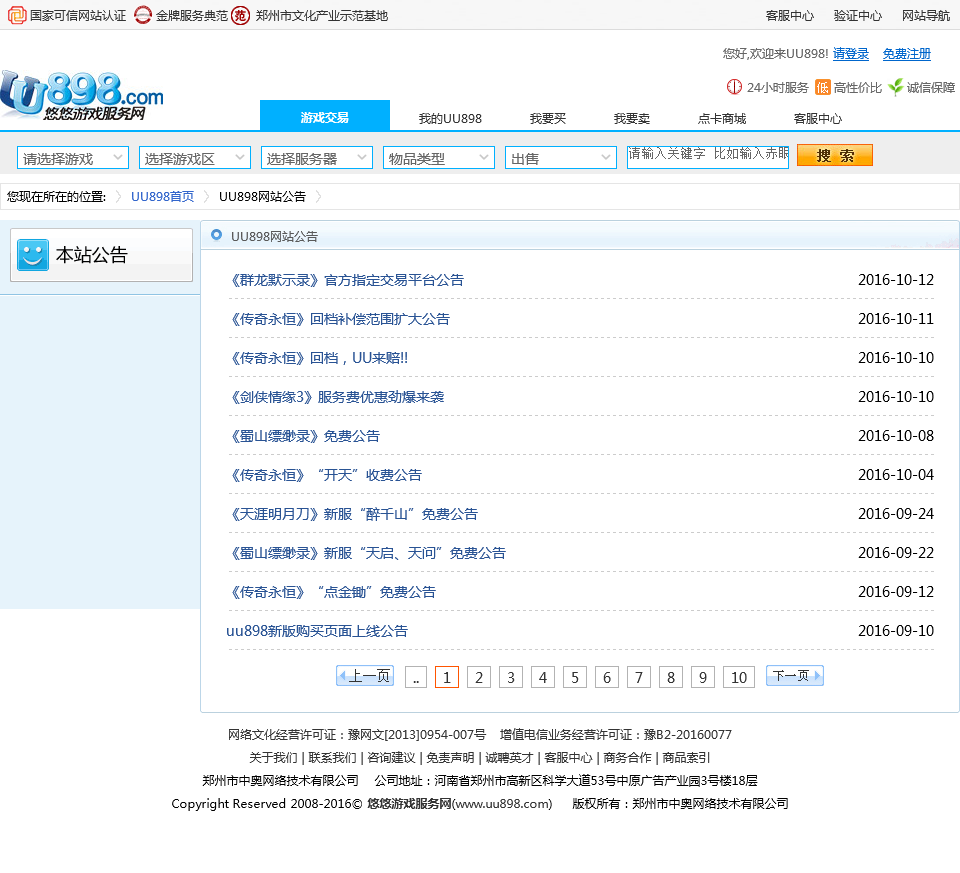960x873 pixels.
Task: Open 《传奇永恒》回档，UU来赔!! announcement
Action: pyautogui.click(x=317, y=358)
